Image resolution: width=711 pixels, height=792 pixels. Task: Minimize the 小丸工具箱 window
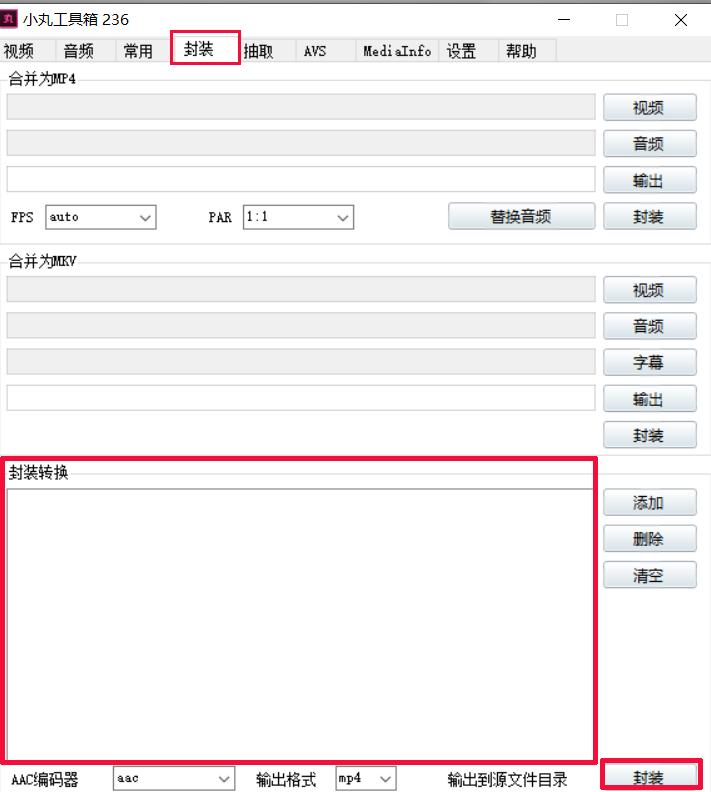point(564,20)
